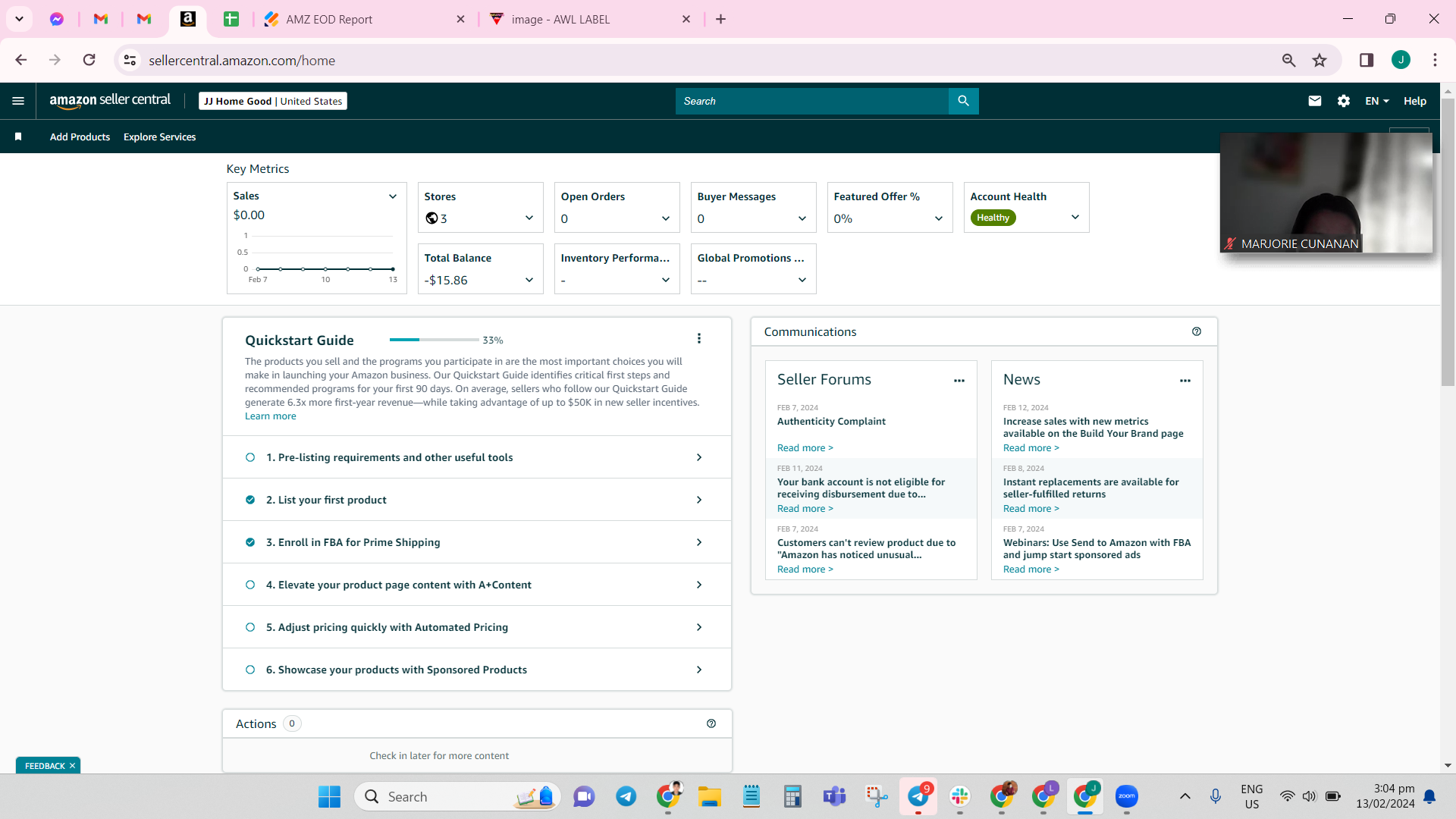Open Chrome three-dot menu

[1435, 60]
